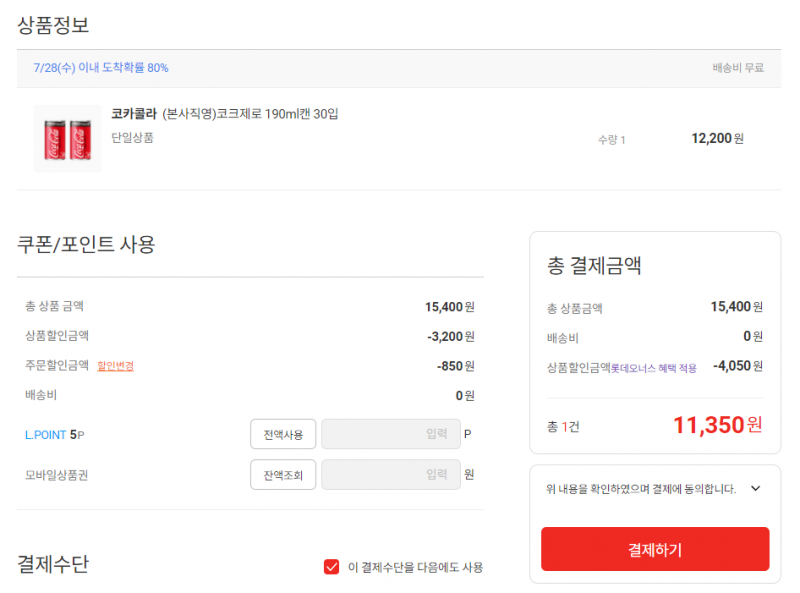Expand the payment agreement chevron
Screen dimensions: 800x593
pos(756,489)
